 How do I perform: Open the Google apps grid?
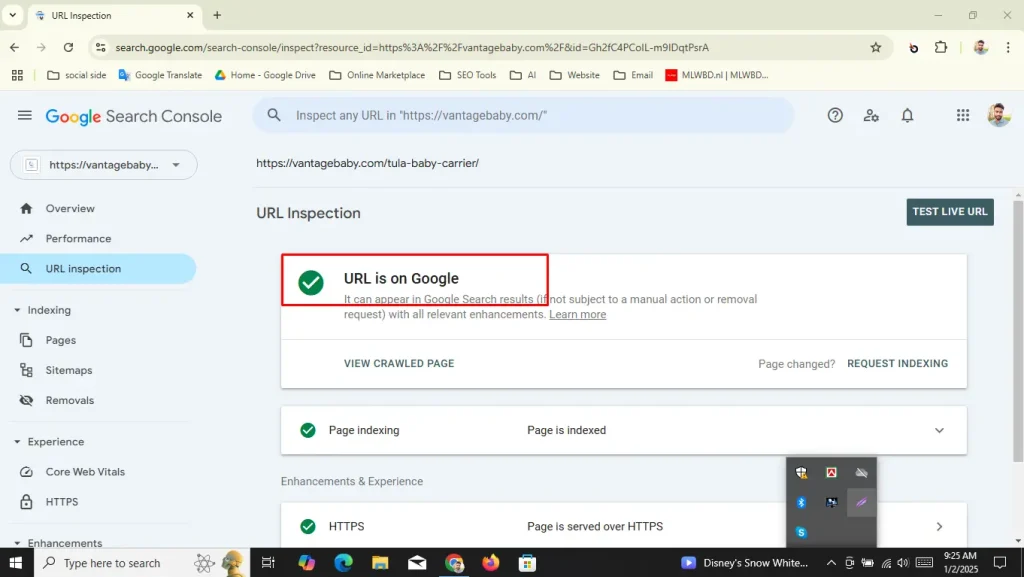tap(963, 116)
